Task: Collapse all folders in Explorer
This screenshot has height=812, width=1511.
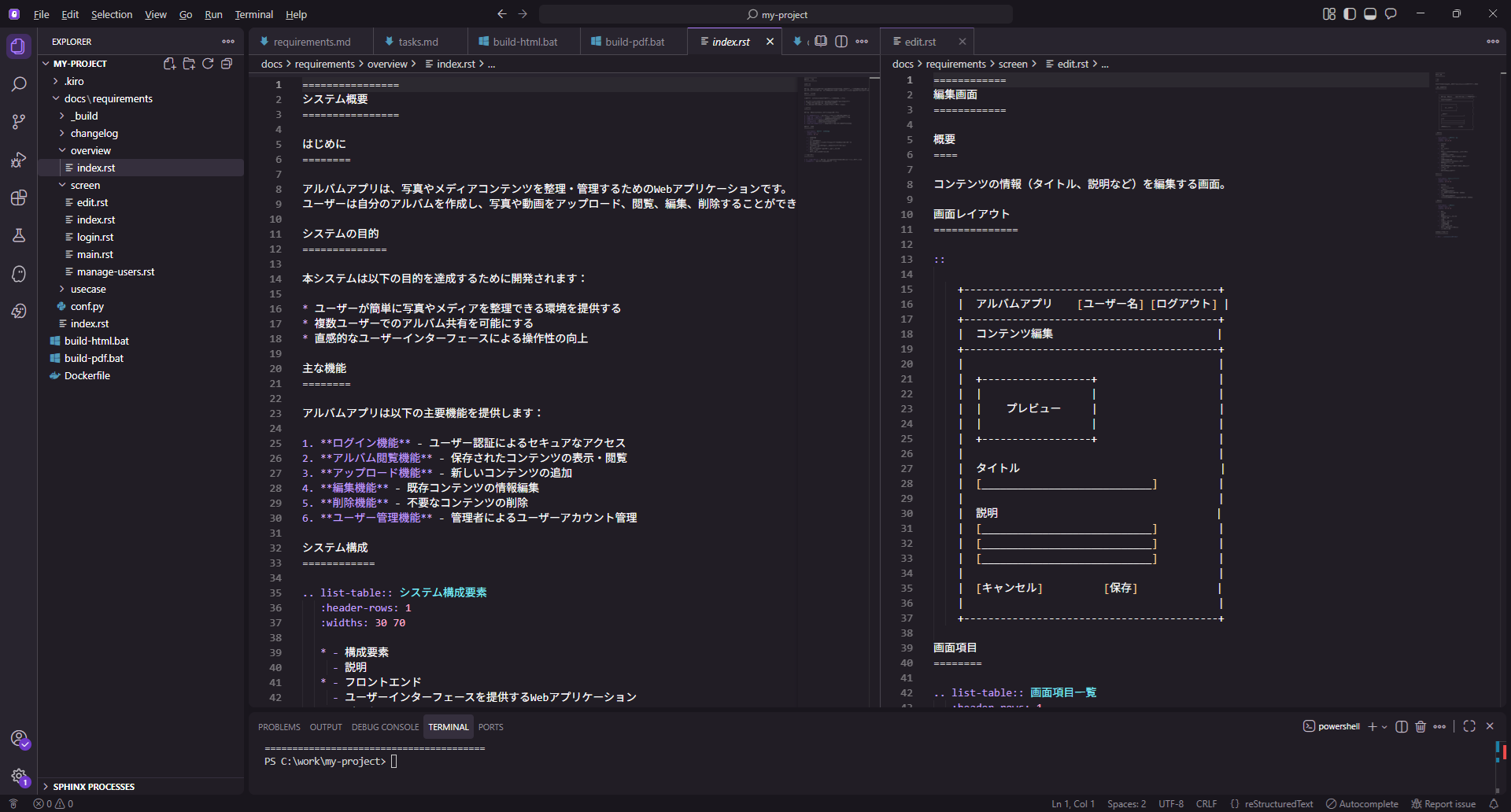Action: pyautogui.click(x=227, y=64)
